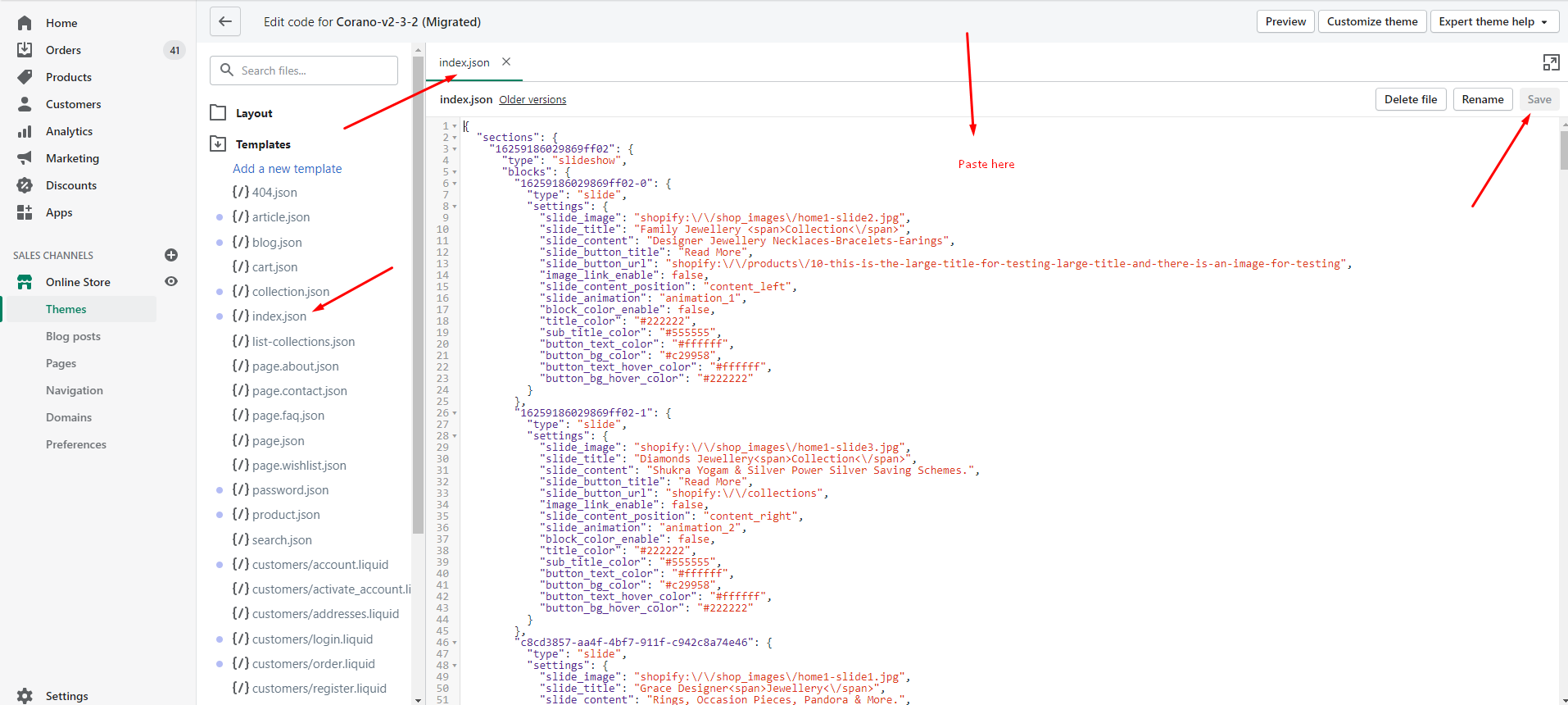Close the index.json tab
The width and height of the screenshot is (1568, 705).
pos(506,62)
